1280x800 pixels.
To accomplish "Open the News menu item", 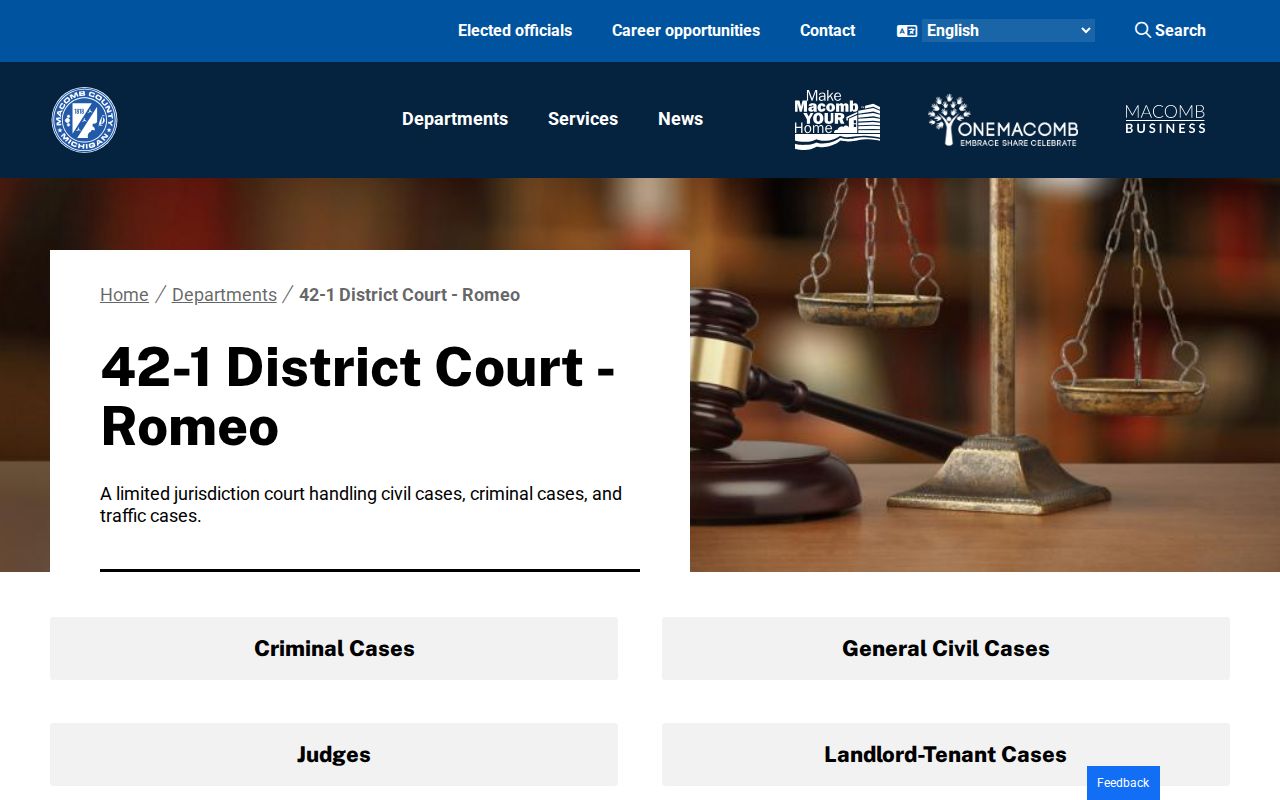I will click(680, 119).
